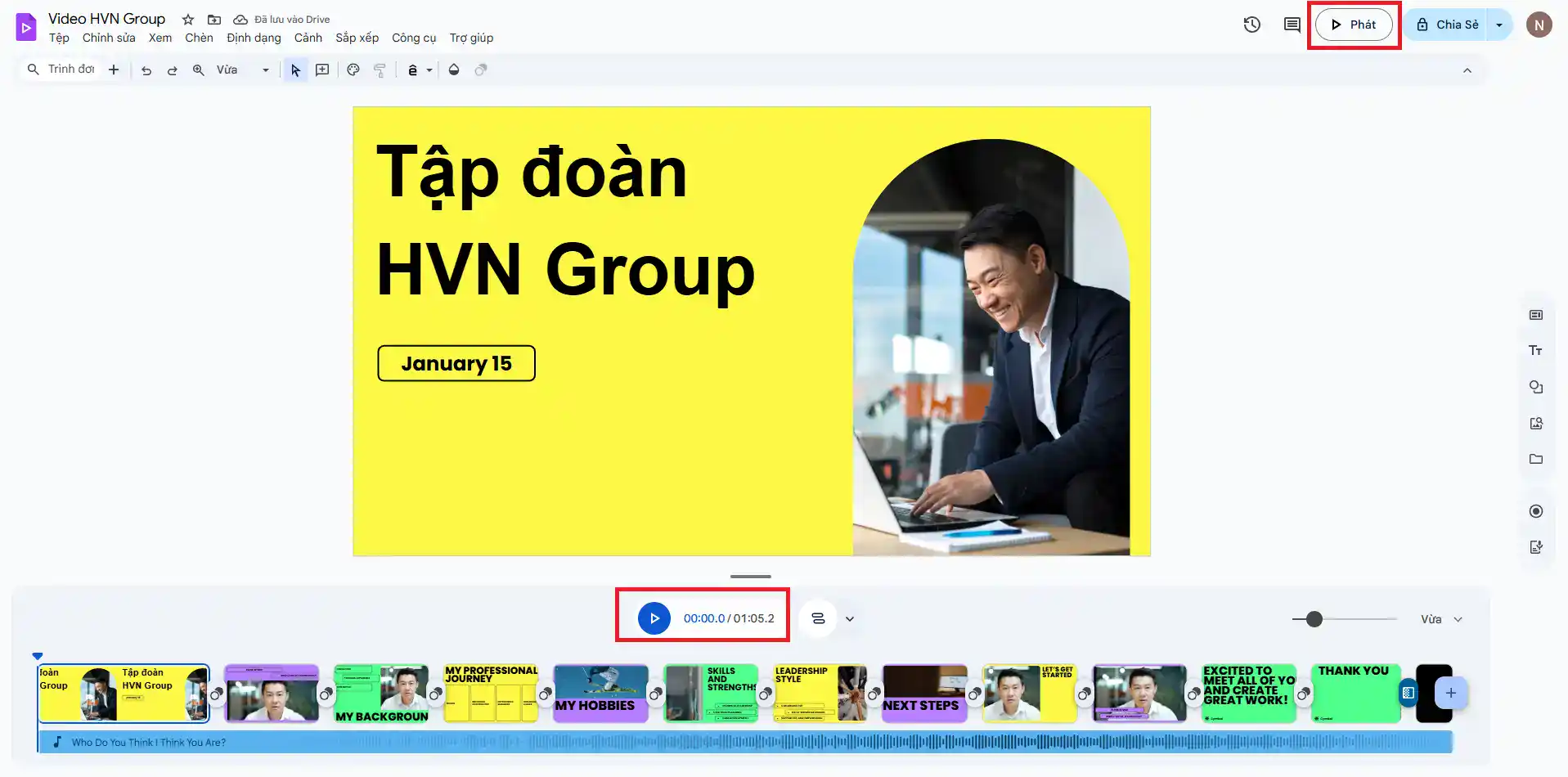Click the undo arrow in the toolbar
The width and height of the screenshot is (1568, 777).
click(x=146, y=70)
